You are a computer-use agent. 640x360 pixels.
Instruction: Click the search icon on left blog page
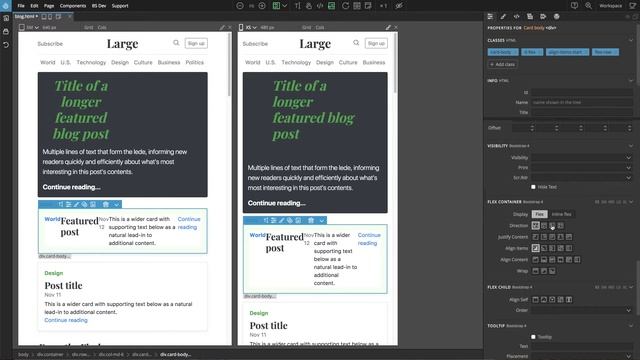[176, 43]
